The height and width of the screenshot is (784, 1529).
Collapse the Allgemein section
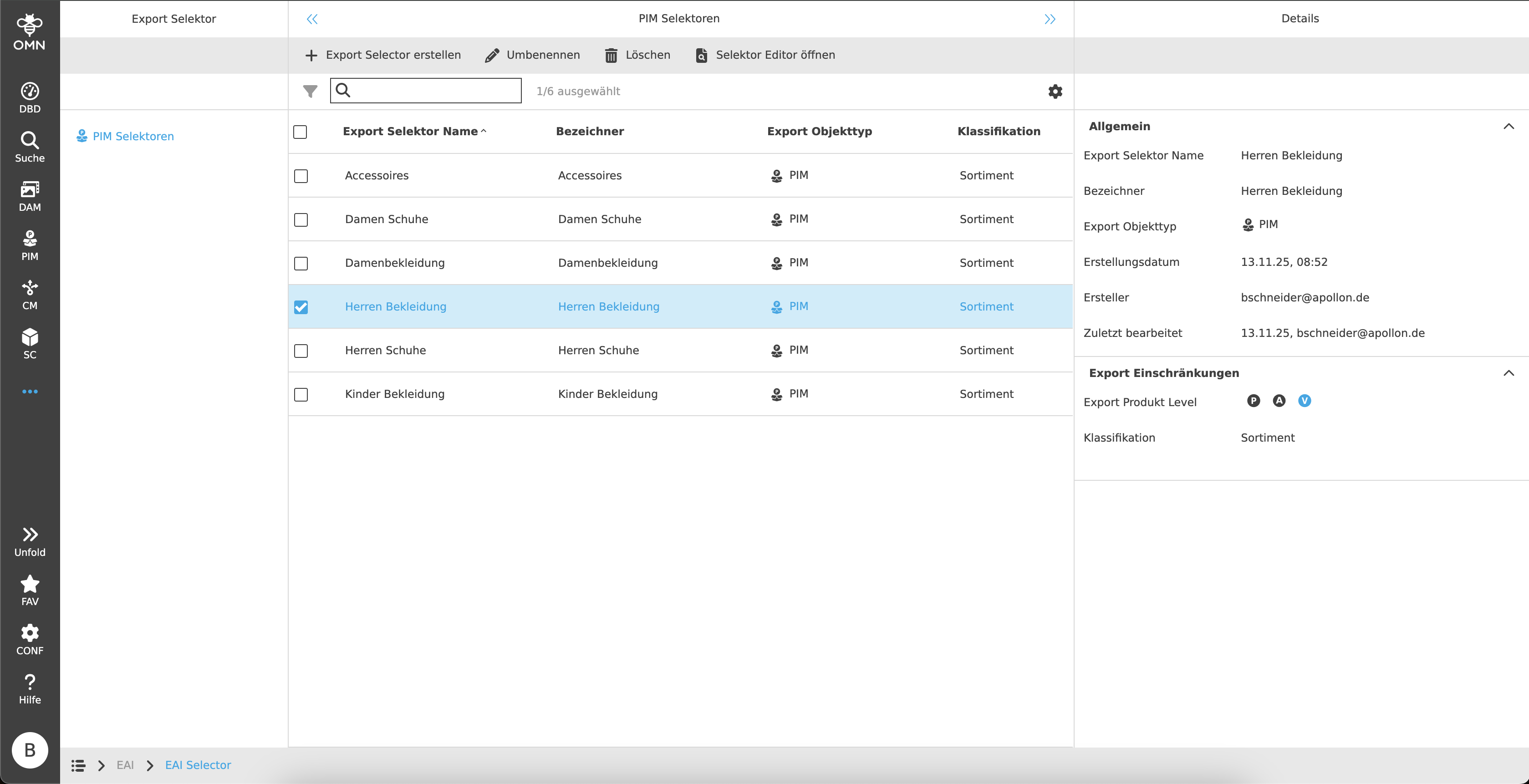(x=1508, y=127)
